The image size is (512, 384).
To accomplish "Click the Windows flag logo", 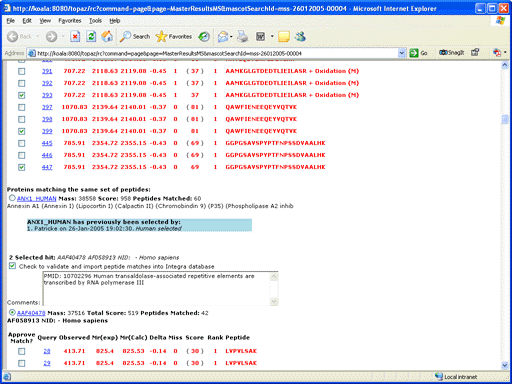I will (500, 21).
